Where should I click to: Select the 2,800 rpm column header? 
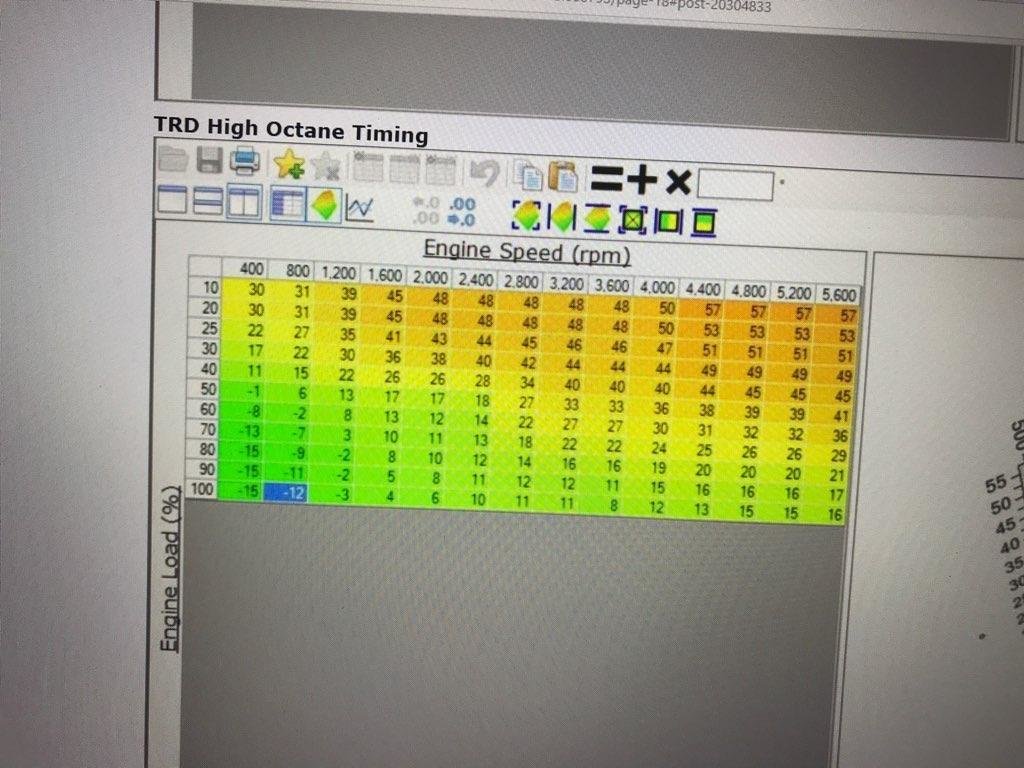click(520, 281)
